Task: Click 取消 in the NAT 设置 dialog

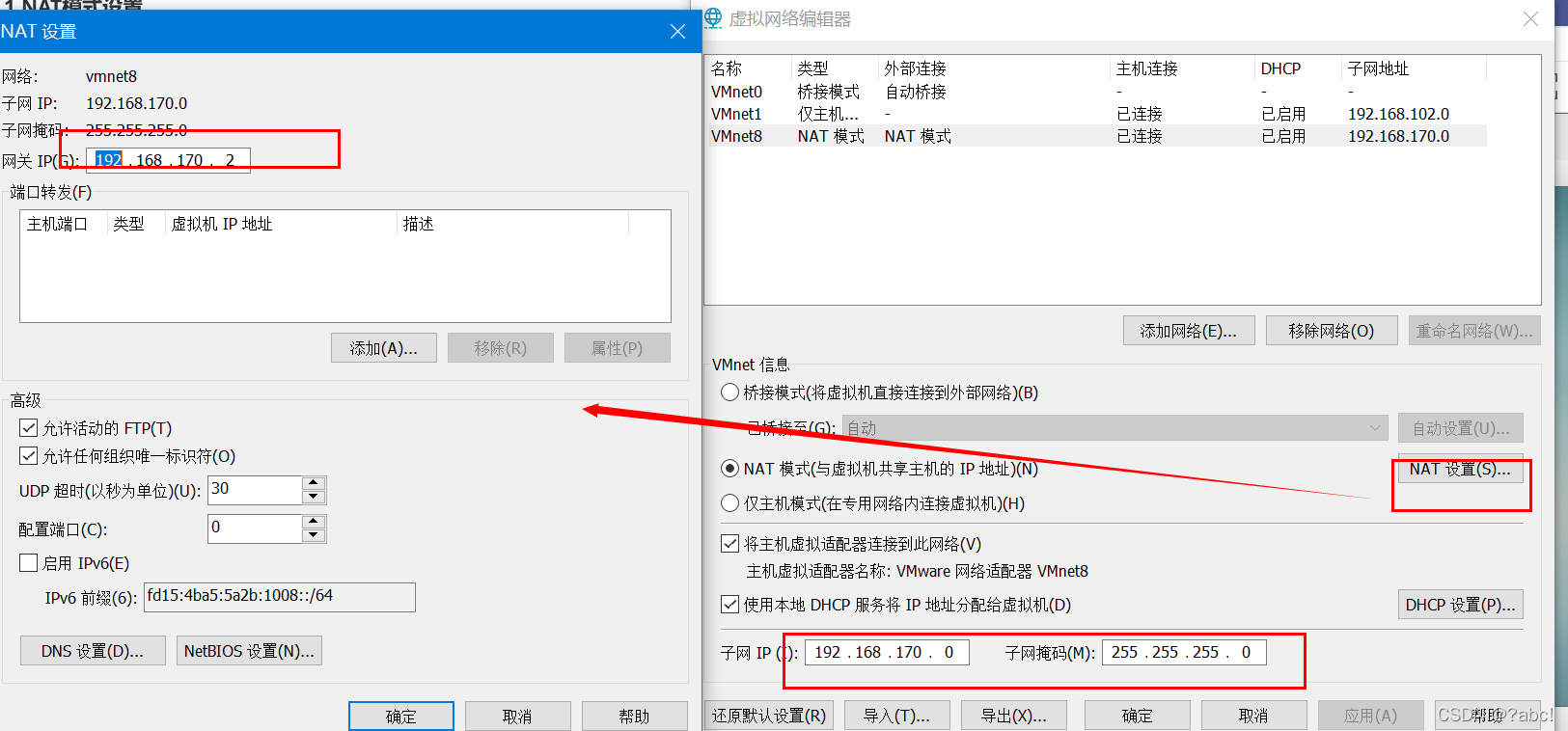Action: click(518, 717)
